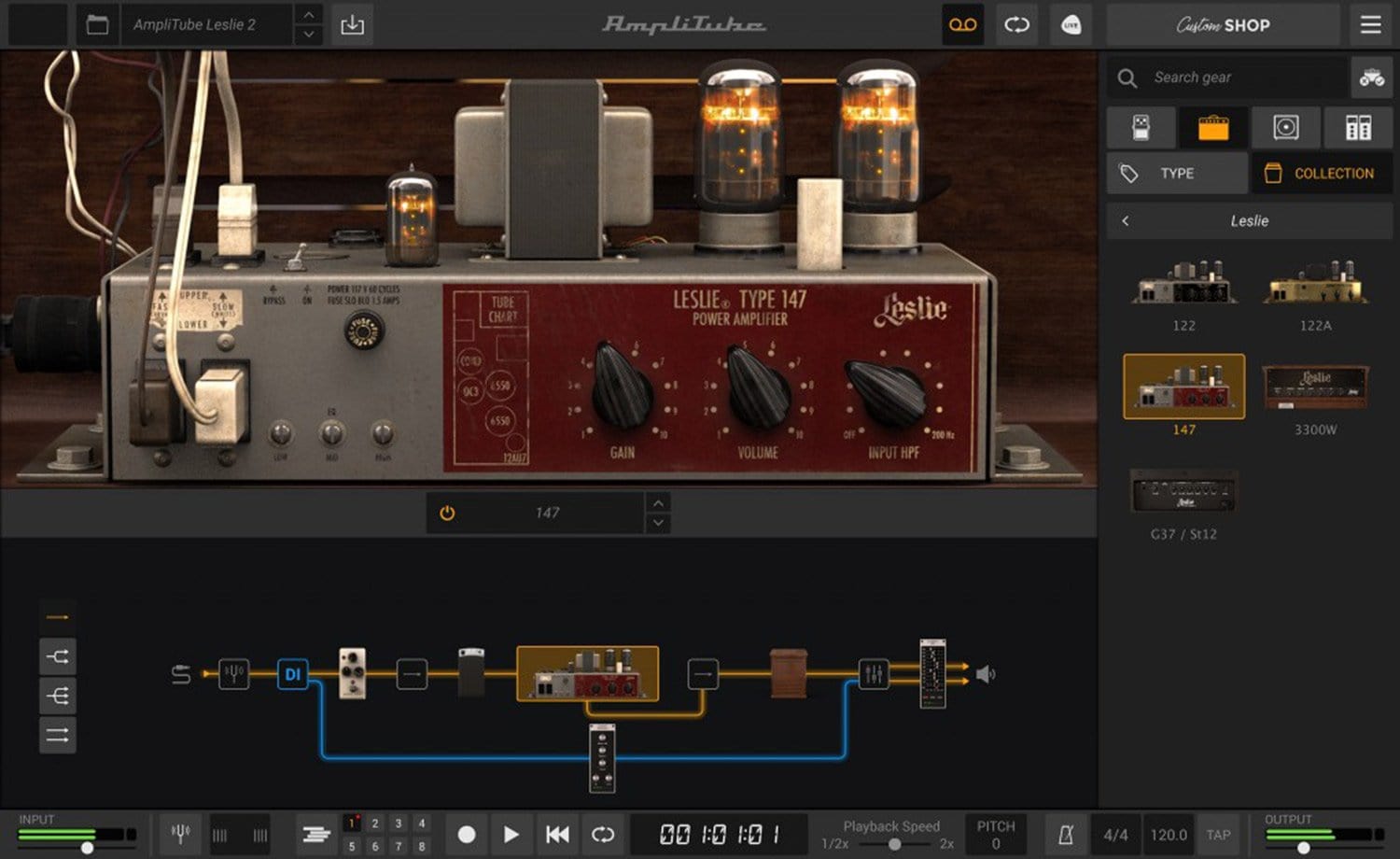Click the VOLUME knob on the amp
Viewport: 1400px width, 859px height.
pyautogui.click(x=759, y=387)
